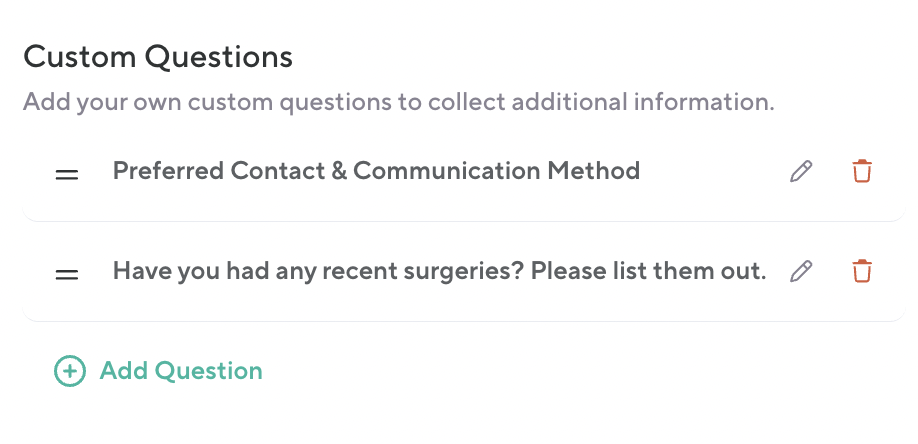Click the 'Add Question' text label
The width and height of the screenshot is (918, 444).
[181, 372]
